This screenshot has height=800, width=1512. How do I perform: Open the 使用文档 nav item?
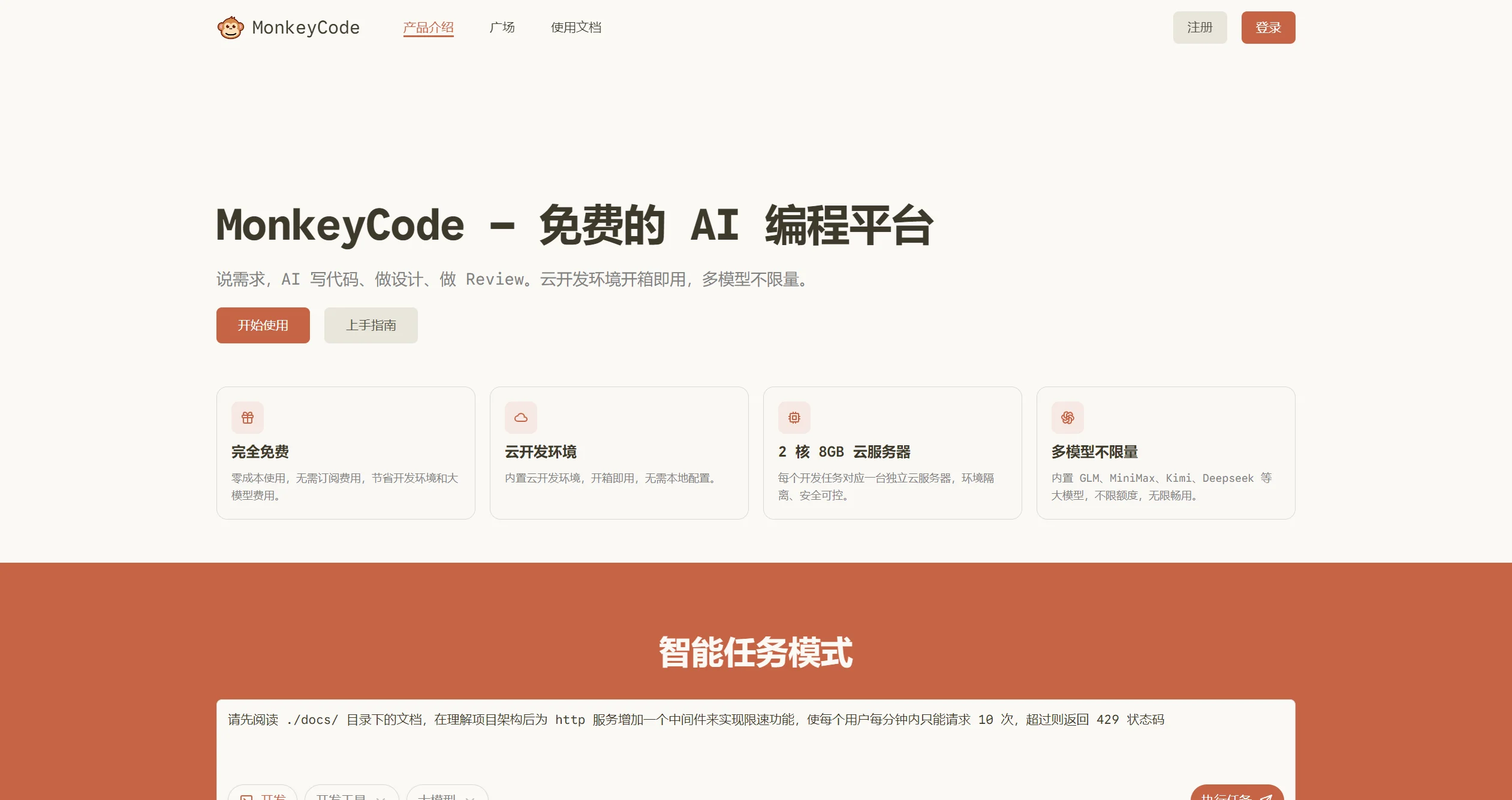point(576,27)
